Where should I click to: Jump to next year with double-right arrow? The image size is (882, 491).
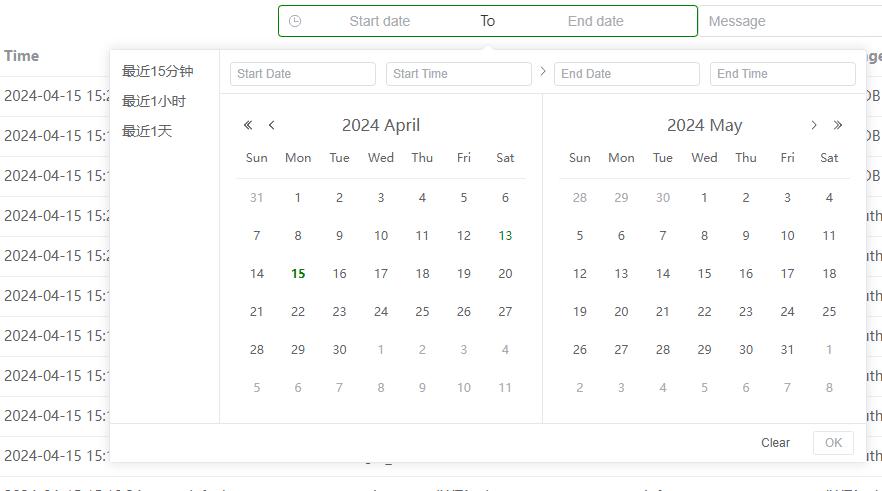click(x=838, y=125)
